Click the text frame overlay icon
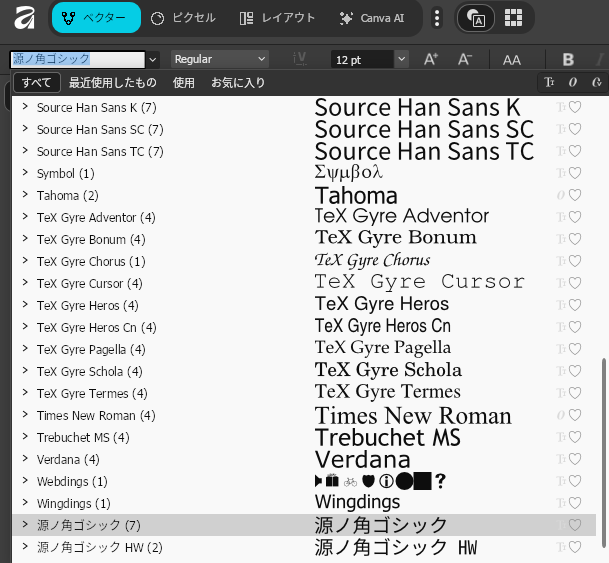This screenshot has height=563, width=609. point(476,18)
